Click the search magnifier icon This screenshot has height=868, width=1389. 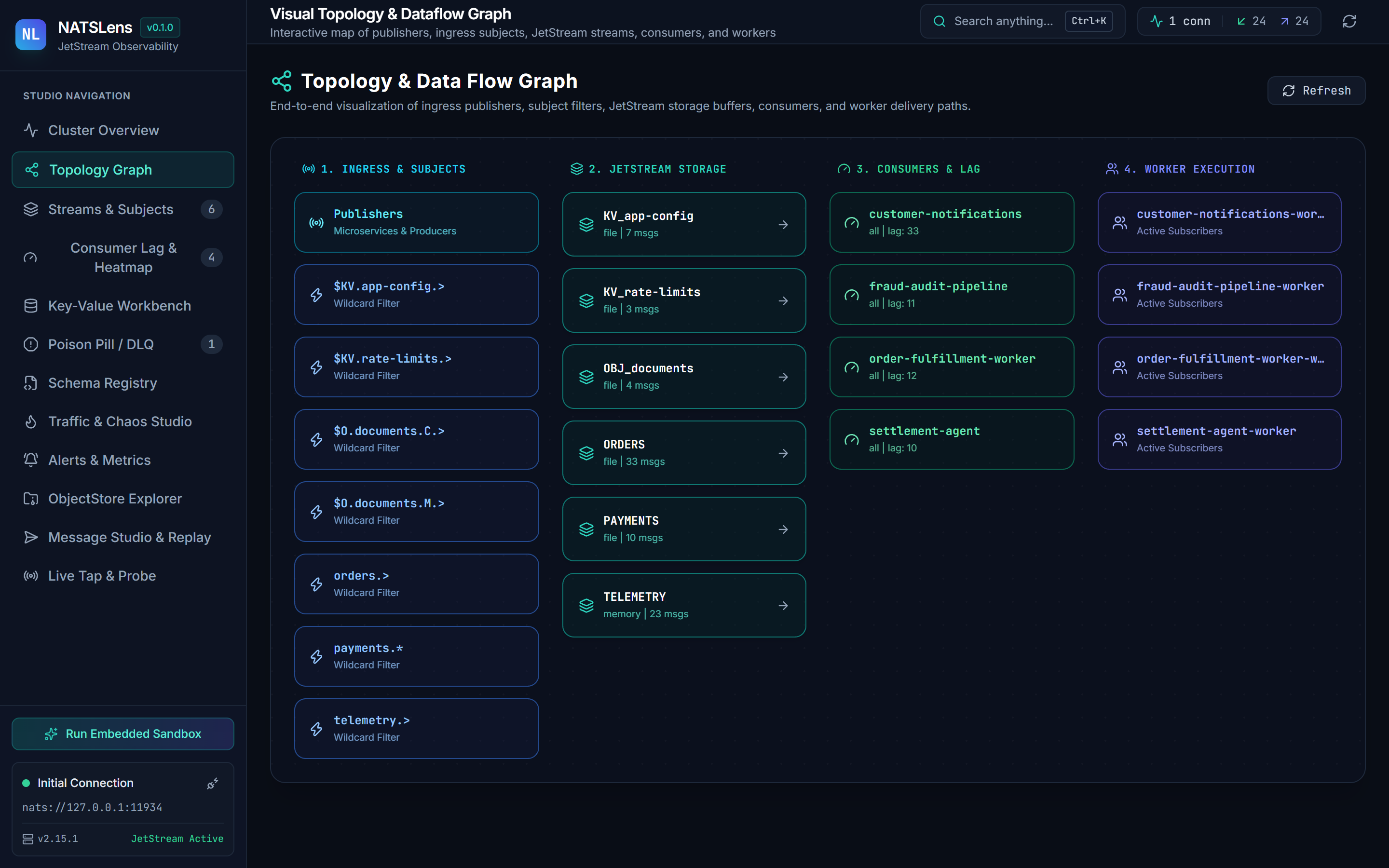(939, 21)
